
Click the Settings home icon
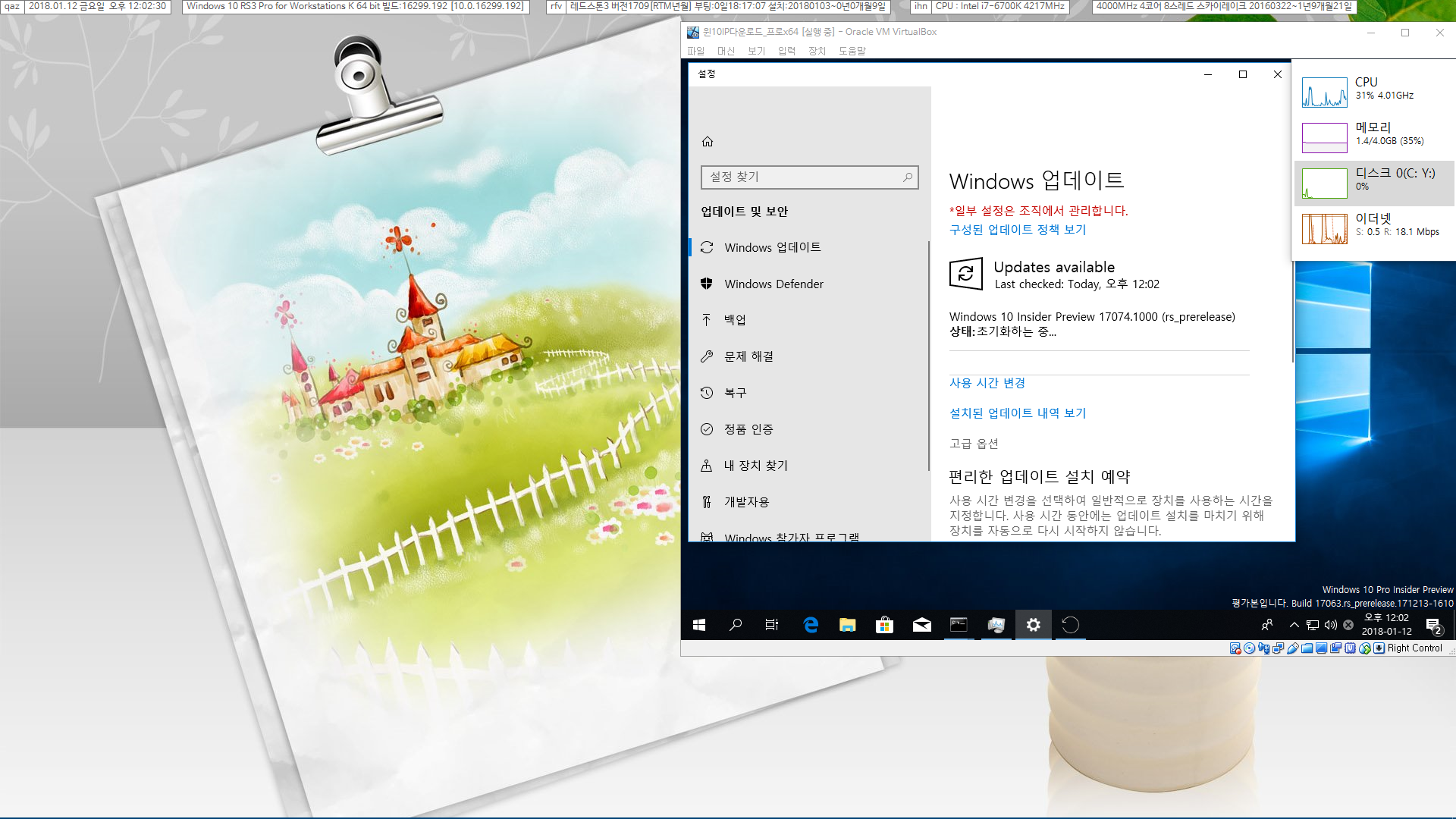(x=708, y=142)
